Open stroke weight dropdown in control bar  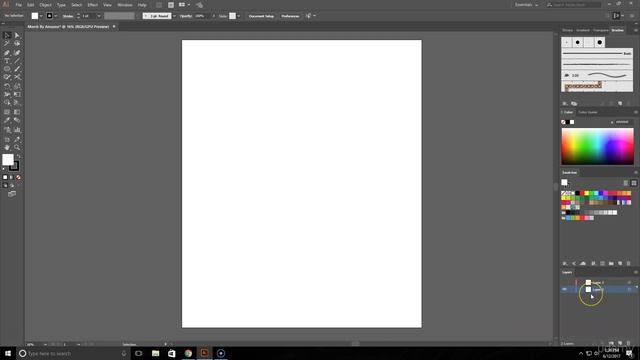pyautogui.click(x=99, y=16)
